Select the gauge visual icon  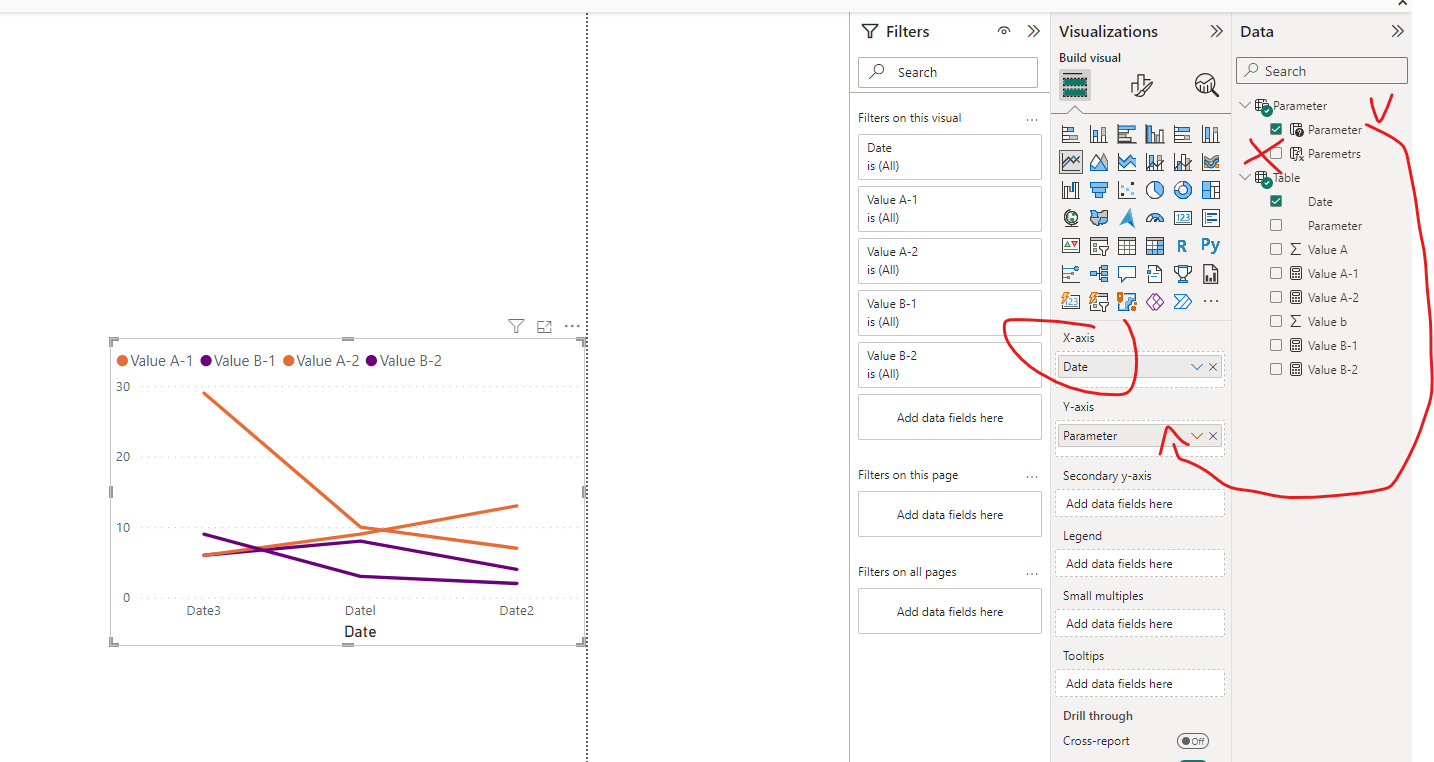pos(1155,217)
